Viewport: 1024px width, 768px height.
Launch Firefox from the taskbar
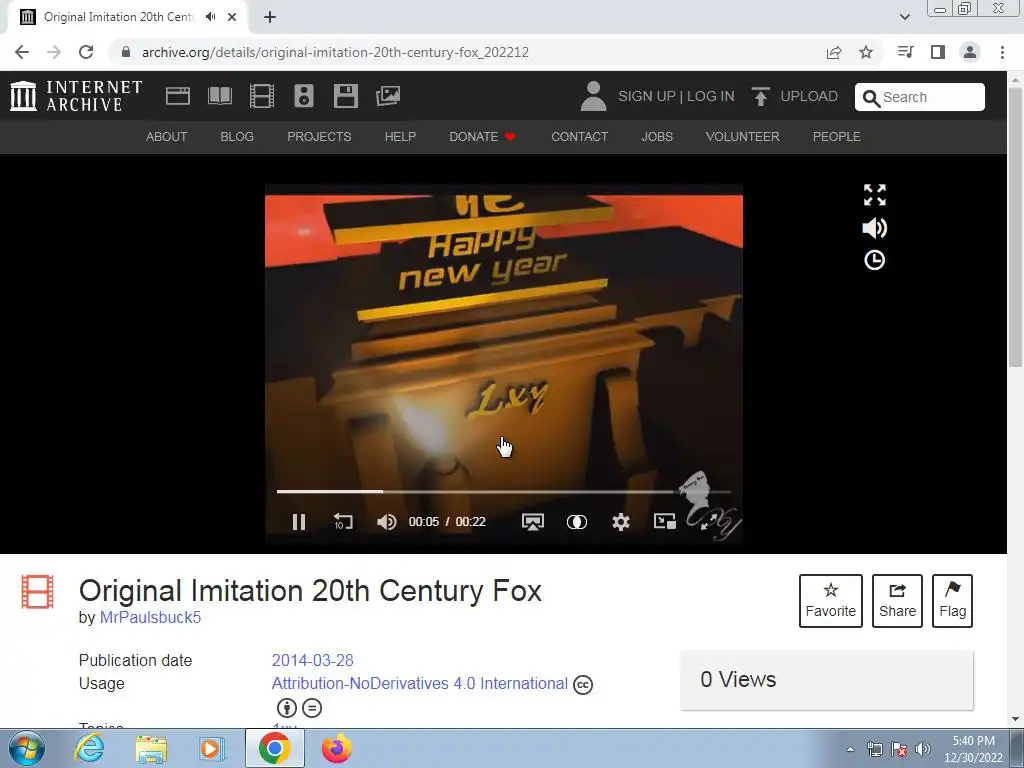pos(336,748)
